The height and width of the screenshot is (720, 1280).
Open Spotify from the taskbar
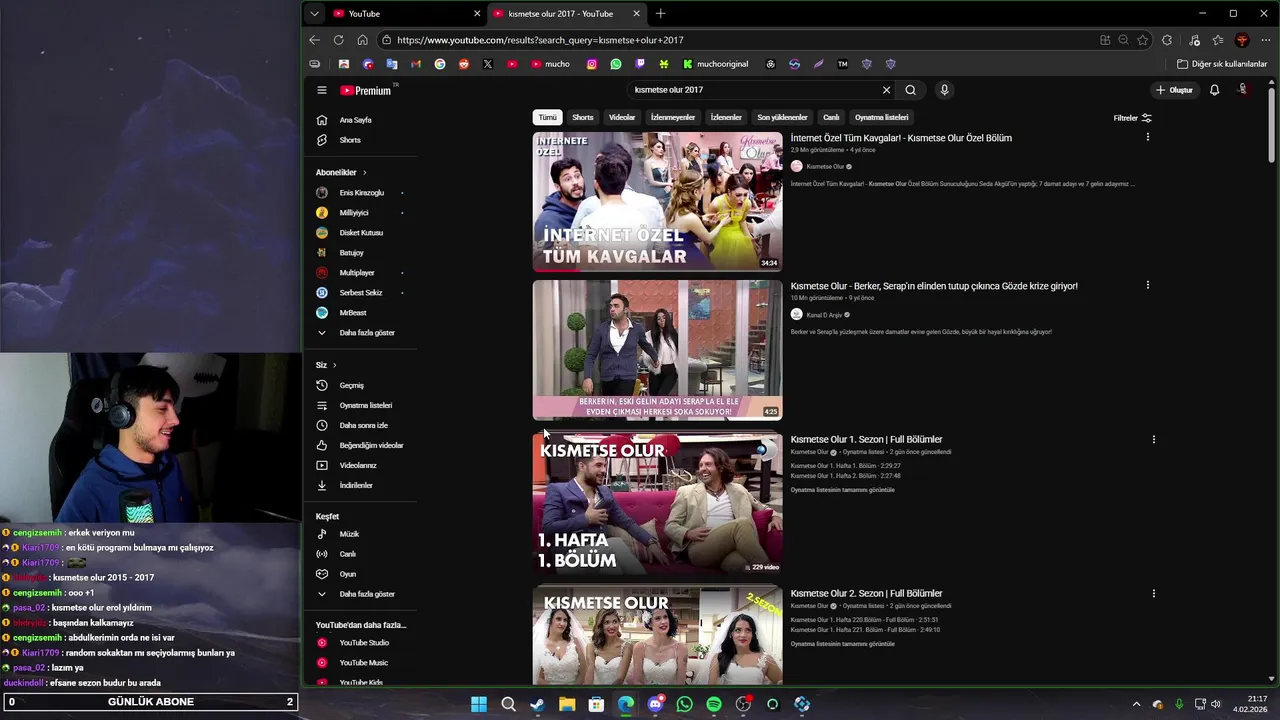[x=714, y=704]
